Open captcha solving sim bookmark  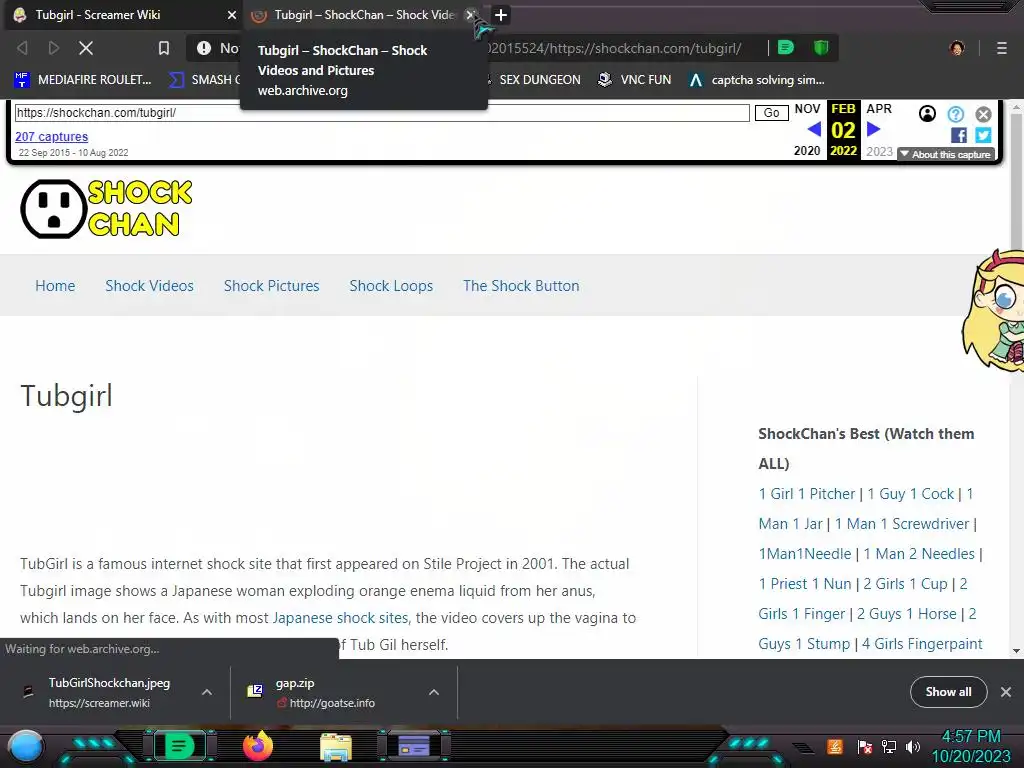[x=758, y=80]
